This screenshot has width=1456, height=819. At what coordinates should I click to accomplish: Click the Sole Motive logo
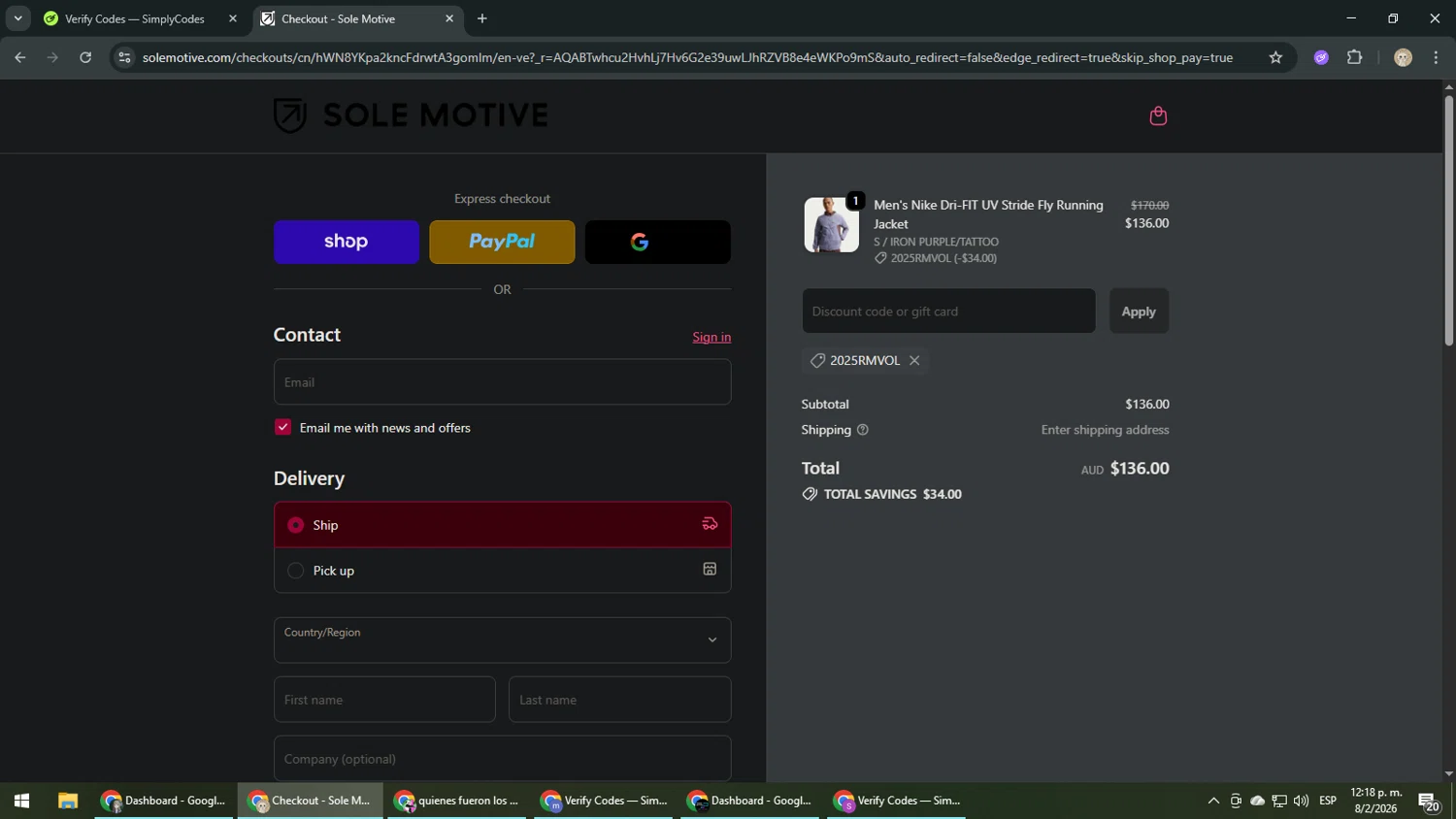tap(411, 115)
